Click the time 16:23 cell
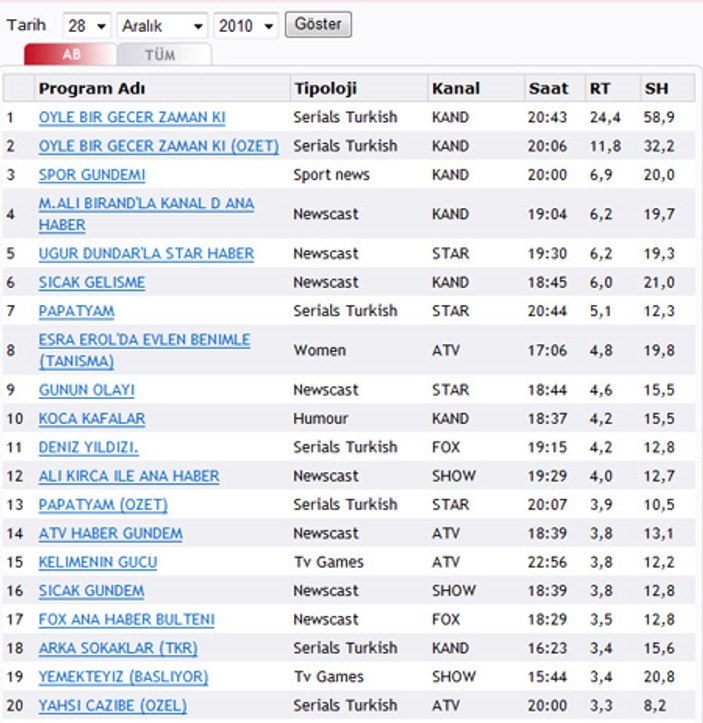This screenshot has width=703, height=723. pos(547,648)
